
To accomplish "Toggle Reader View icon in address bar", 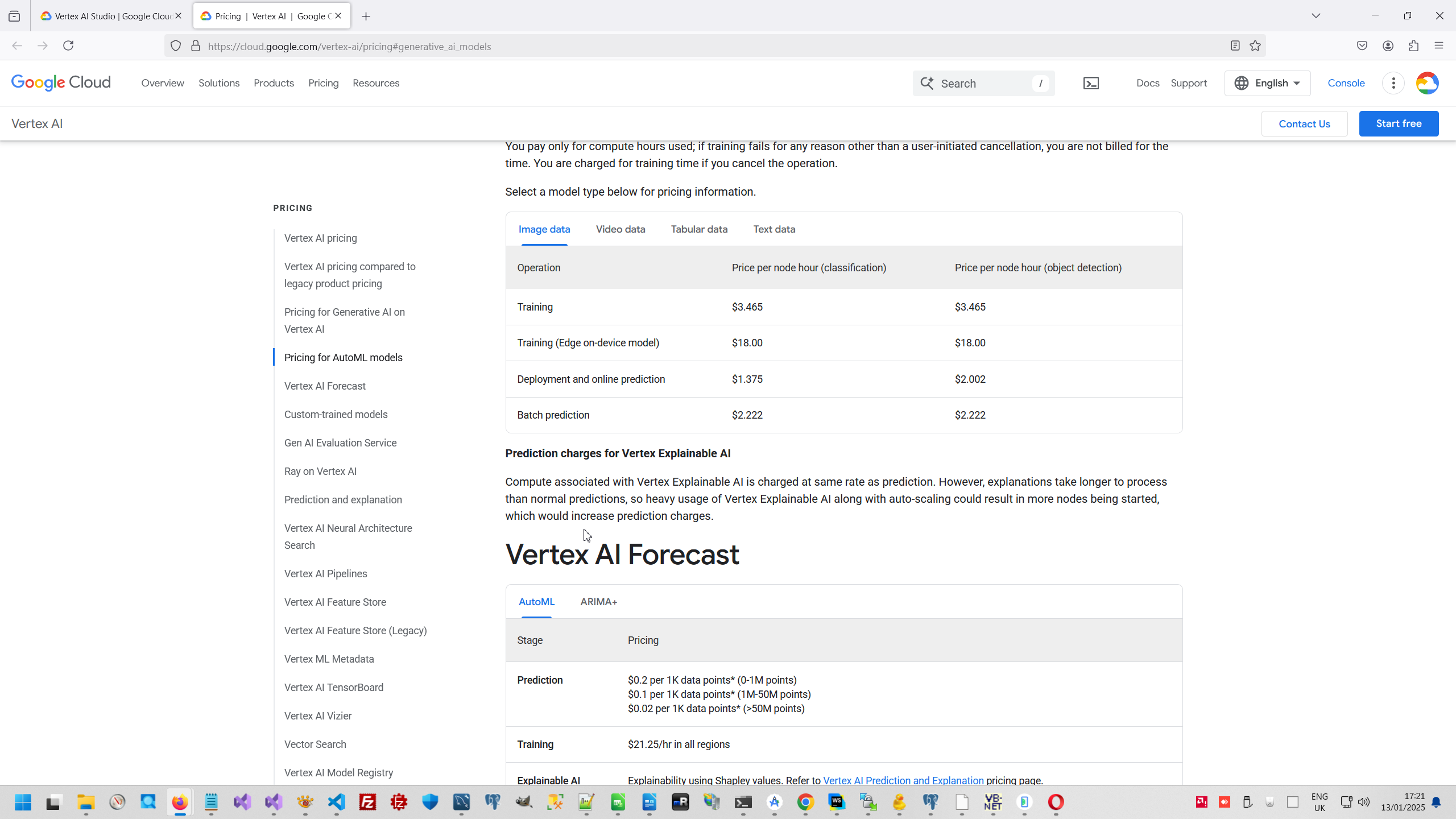I will pos(1235,46).
